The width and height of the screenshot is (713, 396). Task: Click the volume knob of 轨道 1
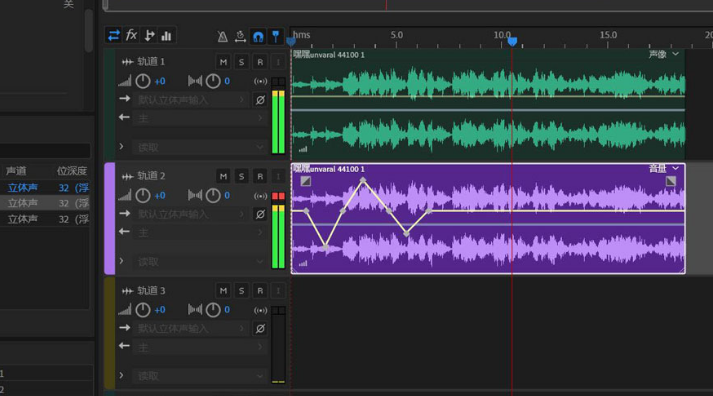143,81
